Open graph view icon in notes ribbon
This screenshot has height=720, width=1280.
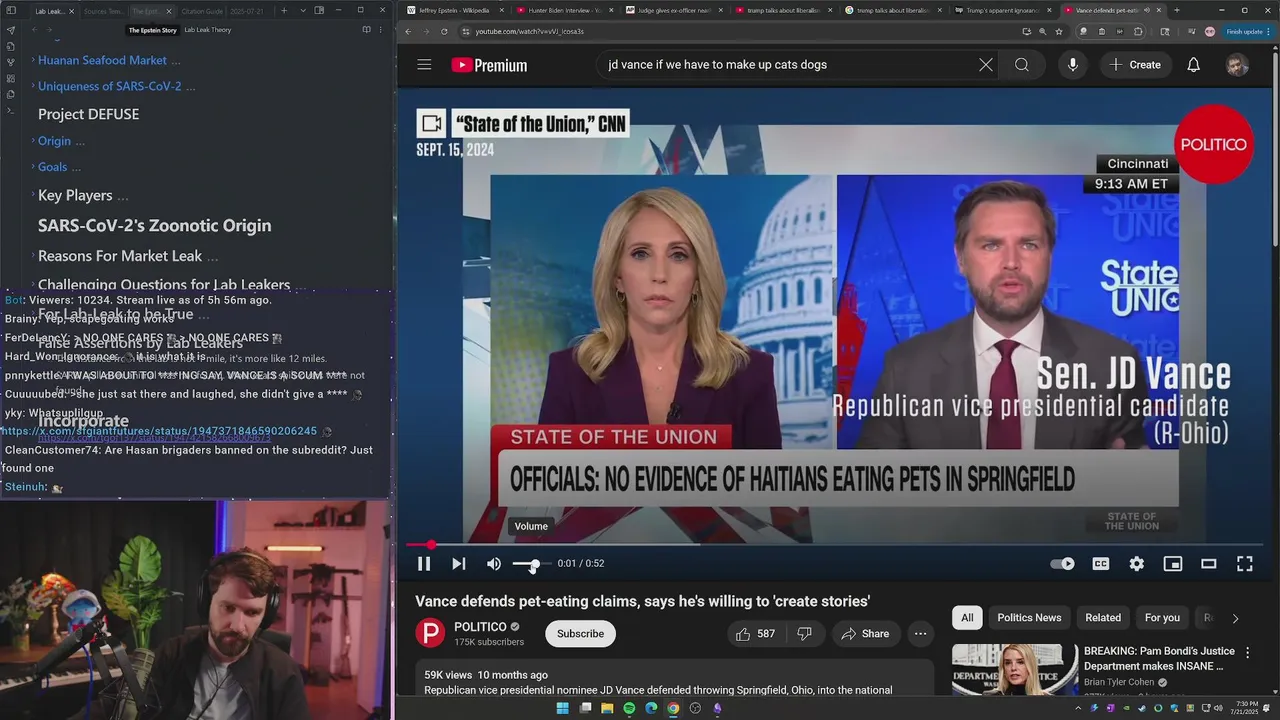[11, 62]
